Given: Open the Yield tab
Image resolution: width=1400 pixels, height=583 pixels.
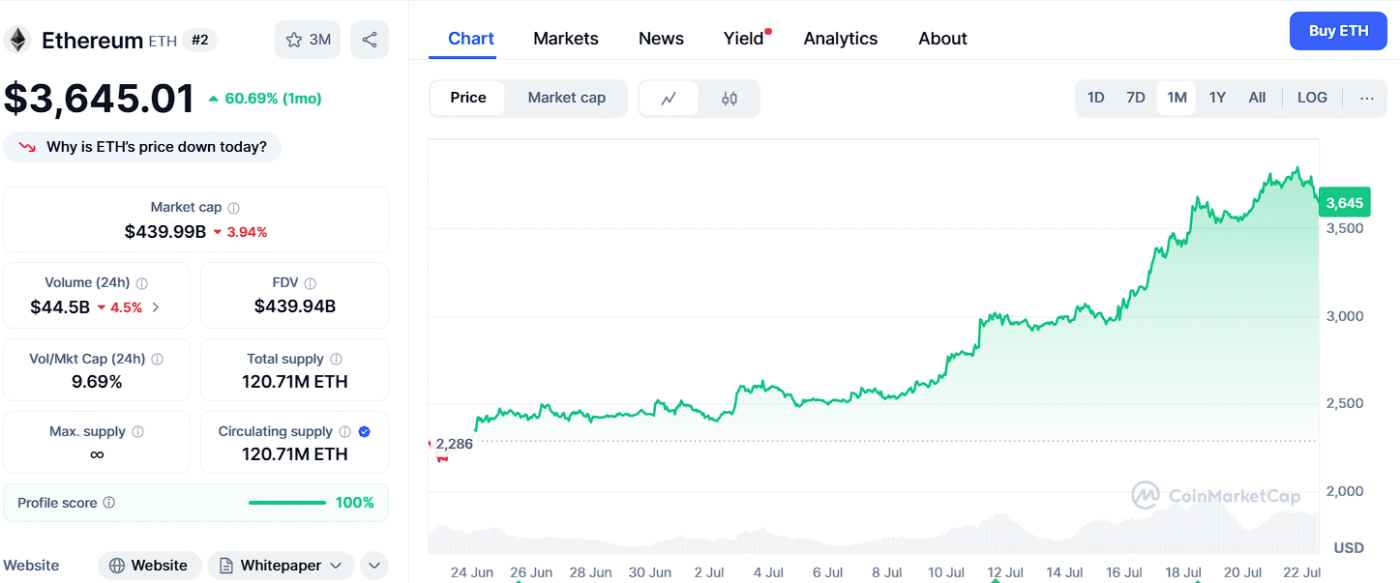Looking at the screenshot, I should [744, 39].
